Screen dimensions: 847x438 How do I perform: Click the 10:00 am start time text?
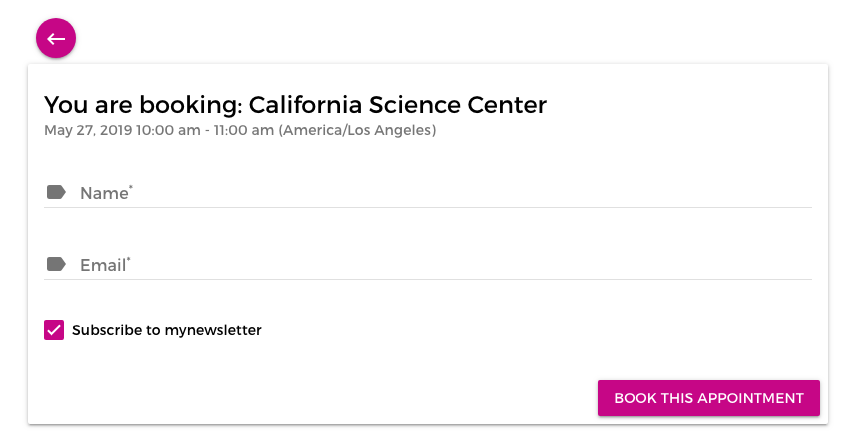click(x=168, y=130)
